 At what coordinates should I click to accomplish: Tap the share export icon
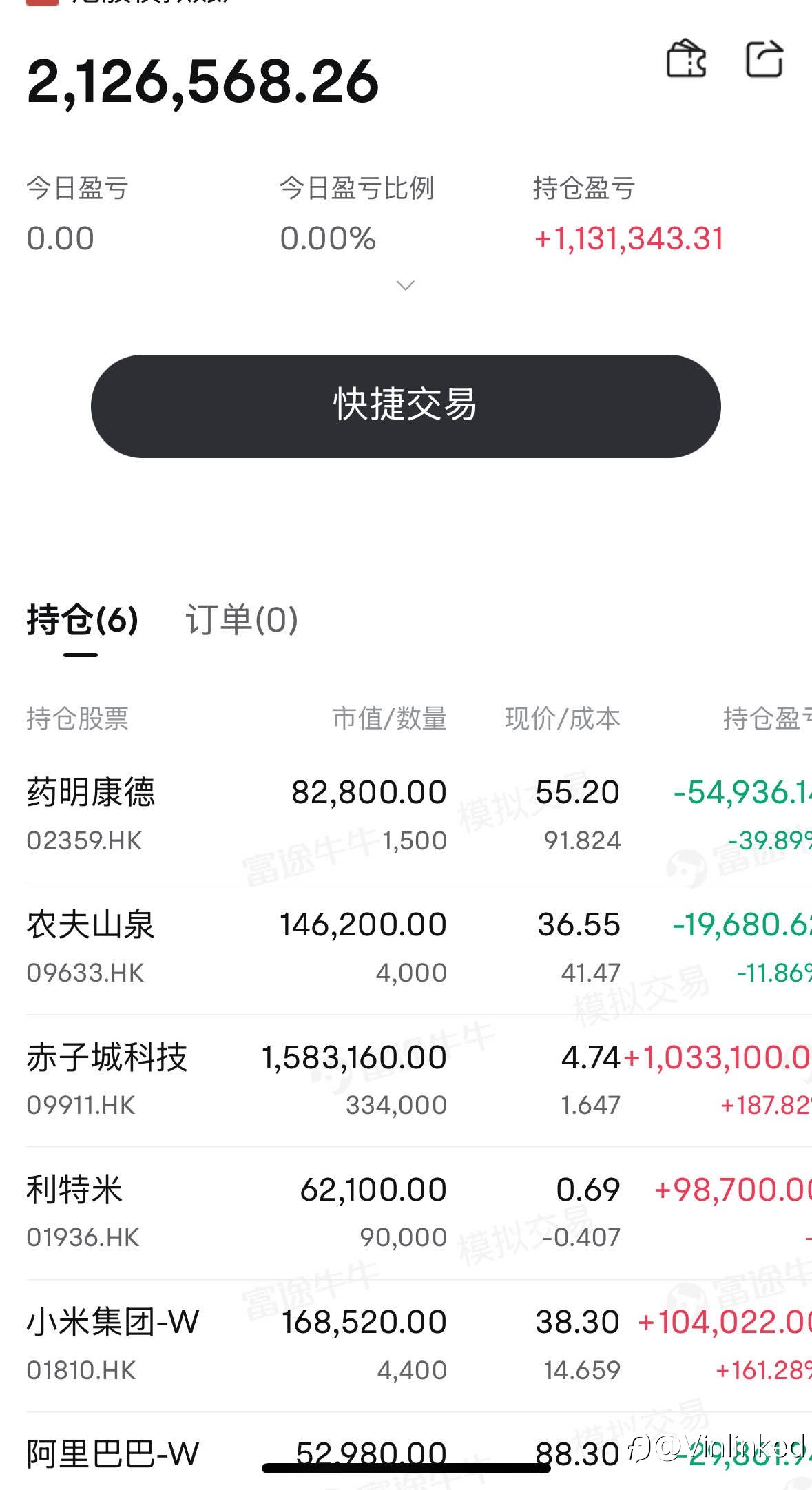click(x=765, y=58)
